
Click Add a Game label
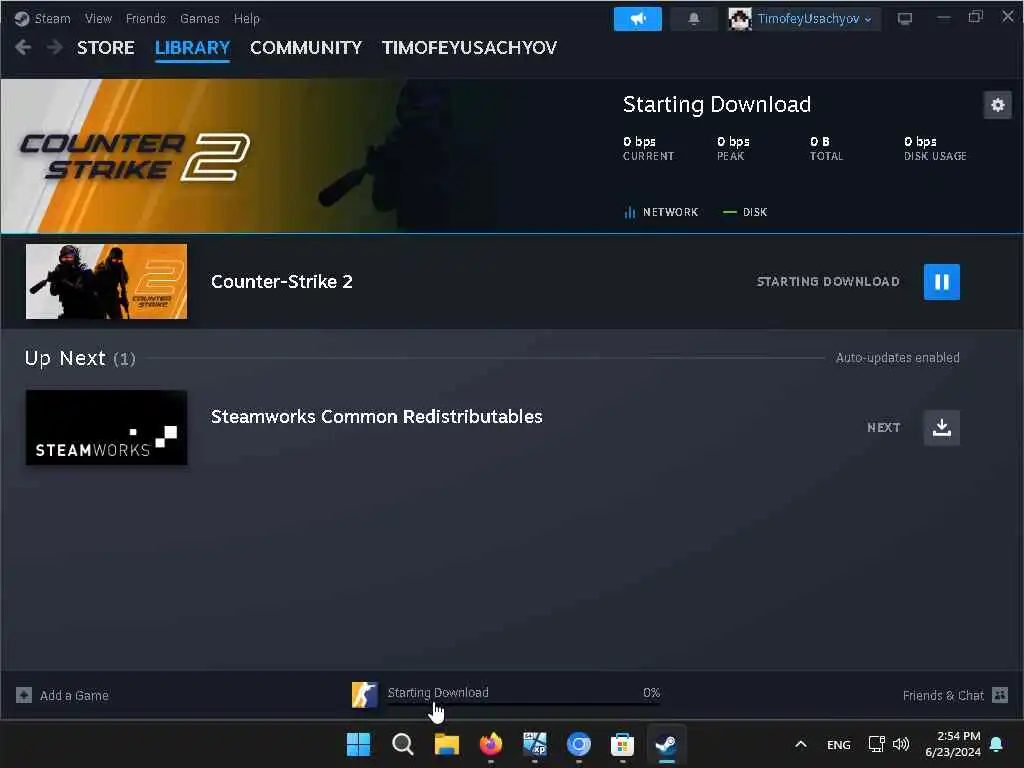74,696
